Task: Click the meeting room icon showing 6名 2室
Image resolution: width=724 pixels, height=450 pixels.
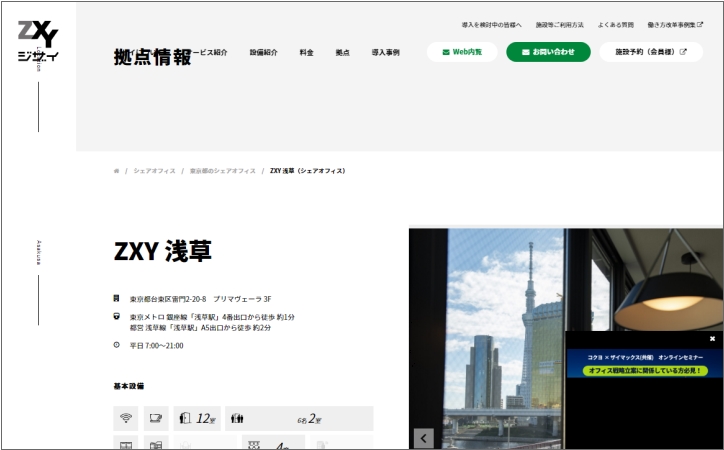Action: (x=299, y=418)
